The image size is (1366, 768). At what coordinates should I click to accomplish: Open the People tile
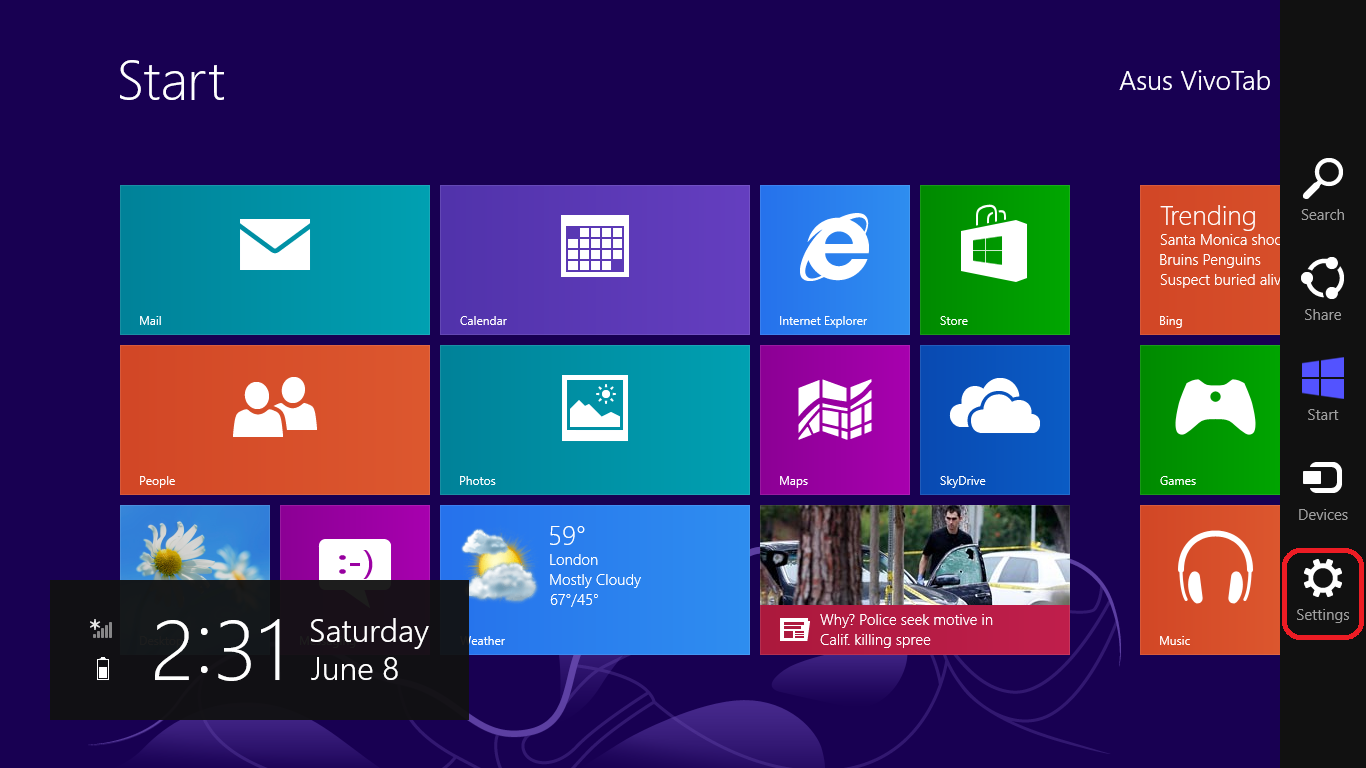274,419
